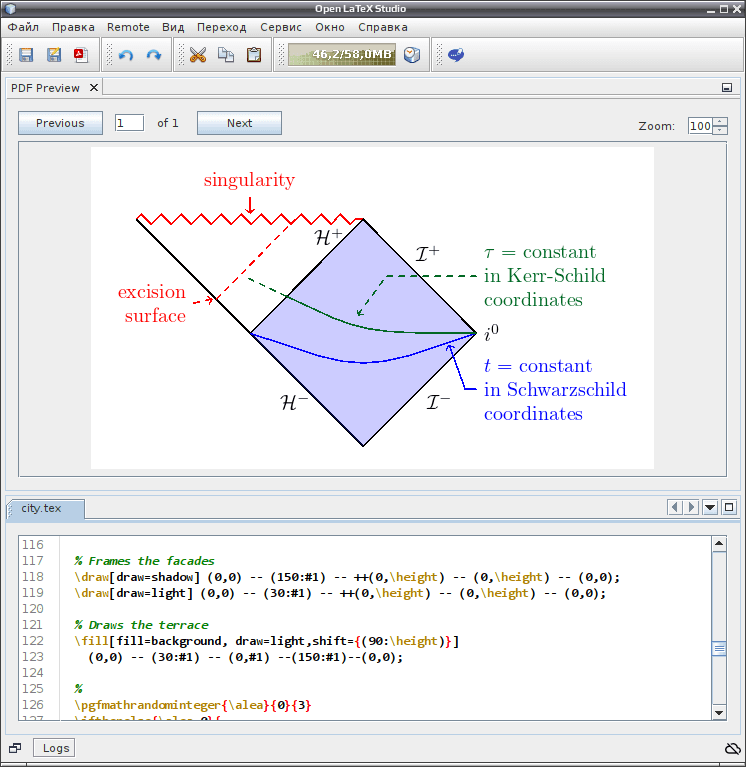Screen dimensions: 746x767
Task: Maximize the editor window icon
Action: [729, 507]
